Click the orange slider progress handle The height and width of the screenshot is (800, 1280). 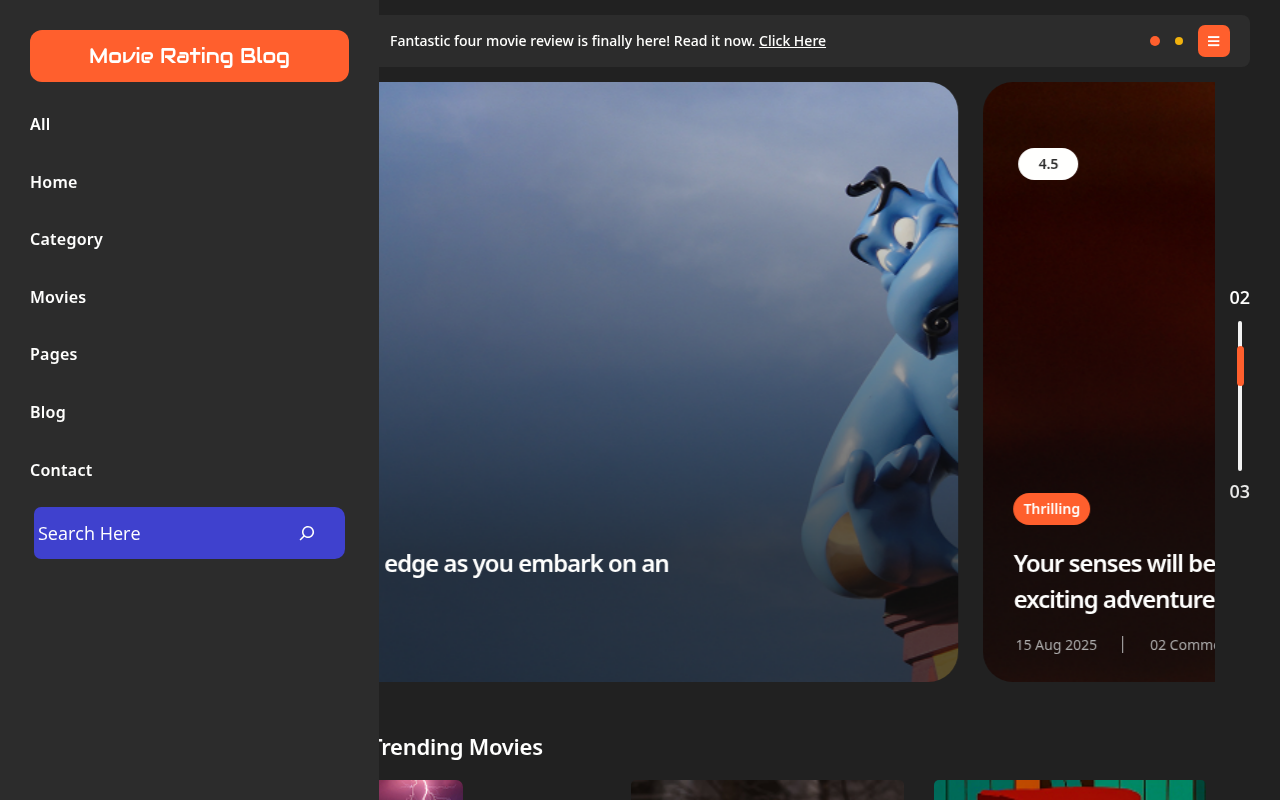(1240, 366)
